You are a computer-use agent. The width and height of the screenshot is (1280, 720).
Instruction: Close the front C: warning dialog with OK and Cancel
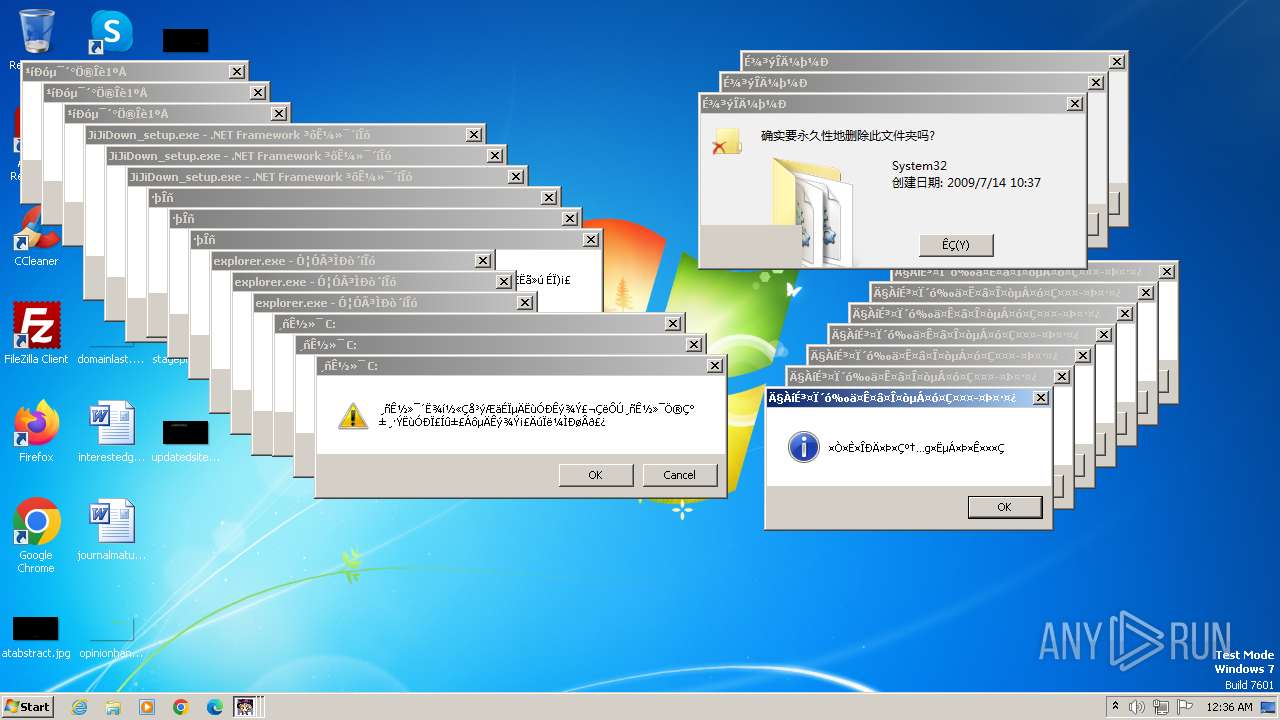click(715, 366)
